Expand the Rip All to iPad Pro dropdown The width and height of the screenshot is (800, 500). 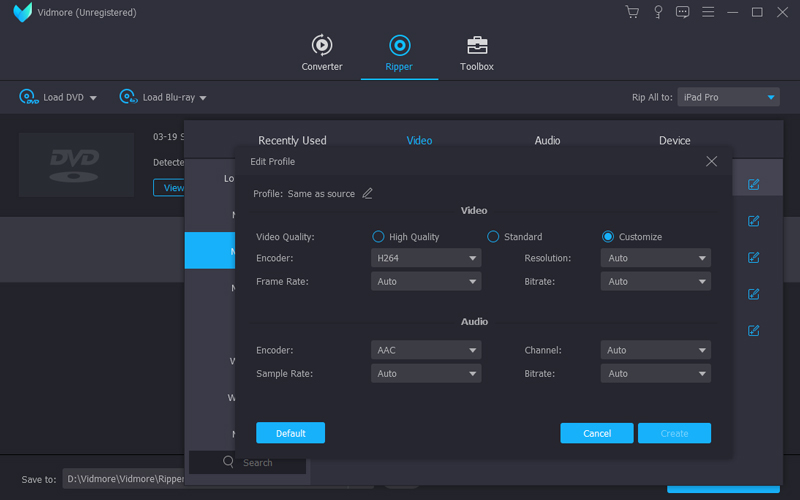tap(728, 97)
